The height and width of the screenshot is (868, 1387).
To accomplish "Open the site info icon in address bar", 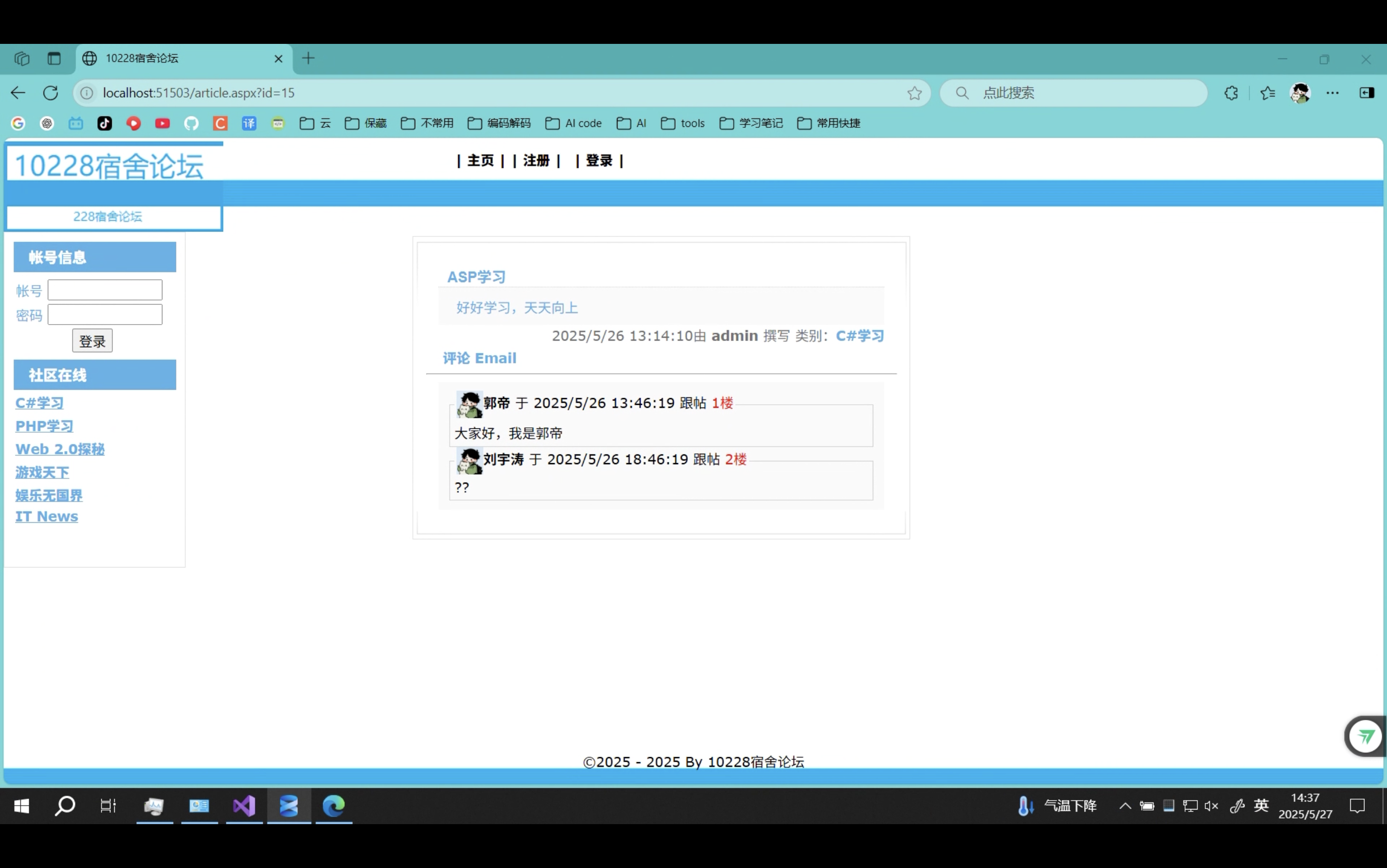I will point(87,93).
